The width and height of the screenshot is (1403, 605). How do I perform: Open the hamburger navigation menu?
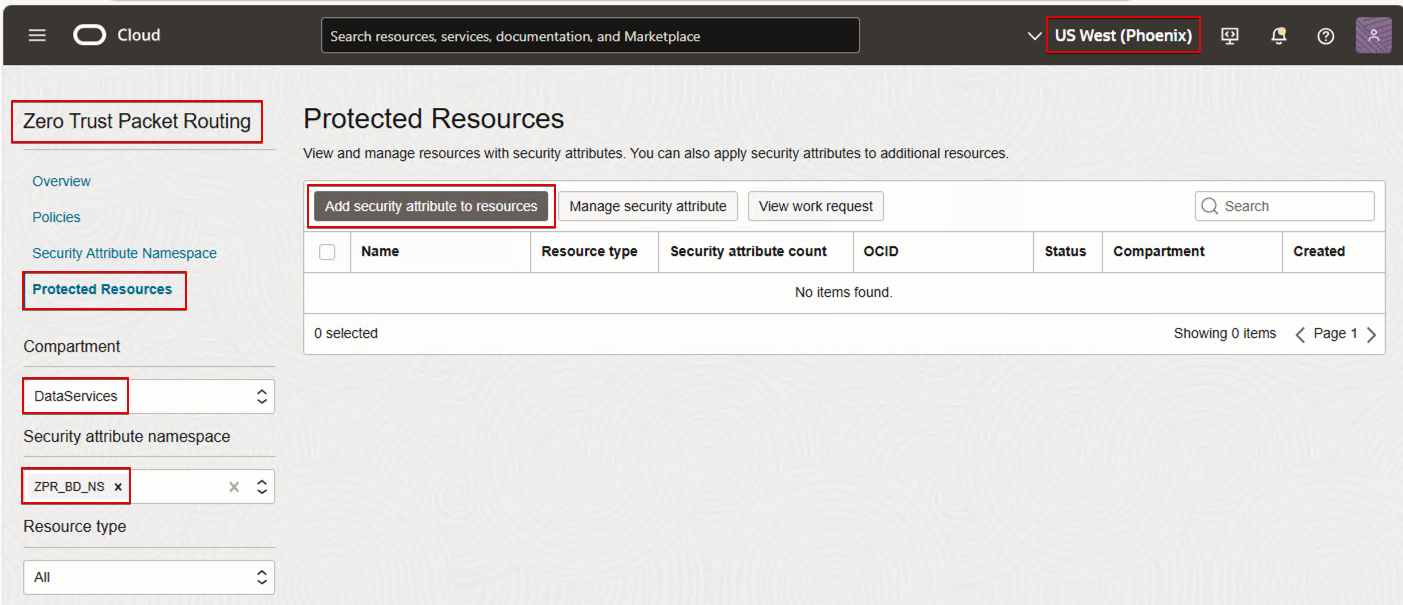[x=37, y=35]
